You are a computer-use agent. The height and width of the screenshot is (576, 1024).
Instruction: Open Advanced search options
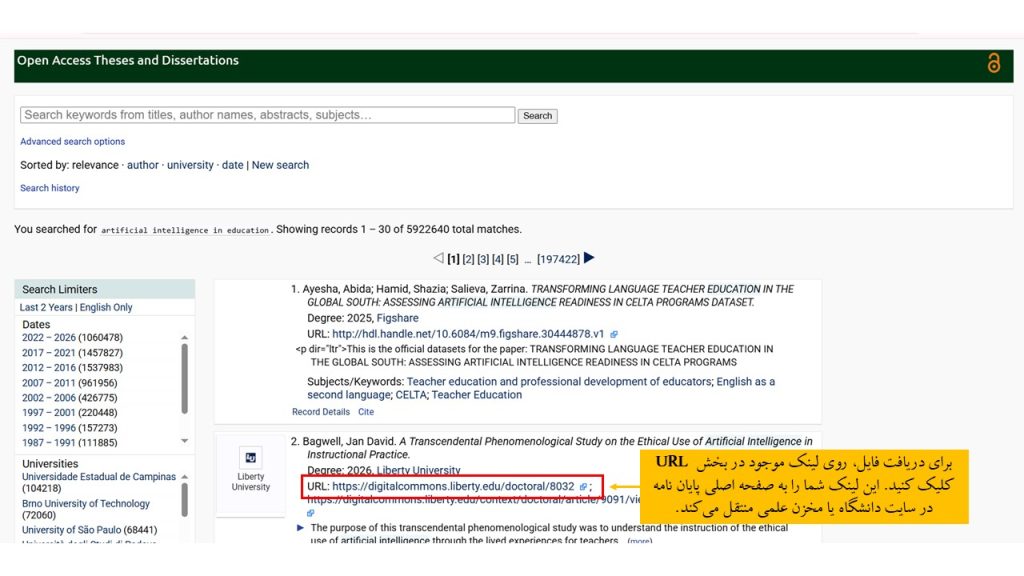72,142
